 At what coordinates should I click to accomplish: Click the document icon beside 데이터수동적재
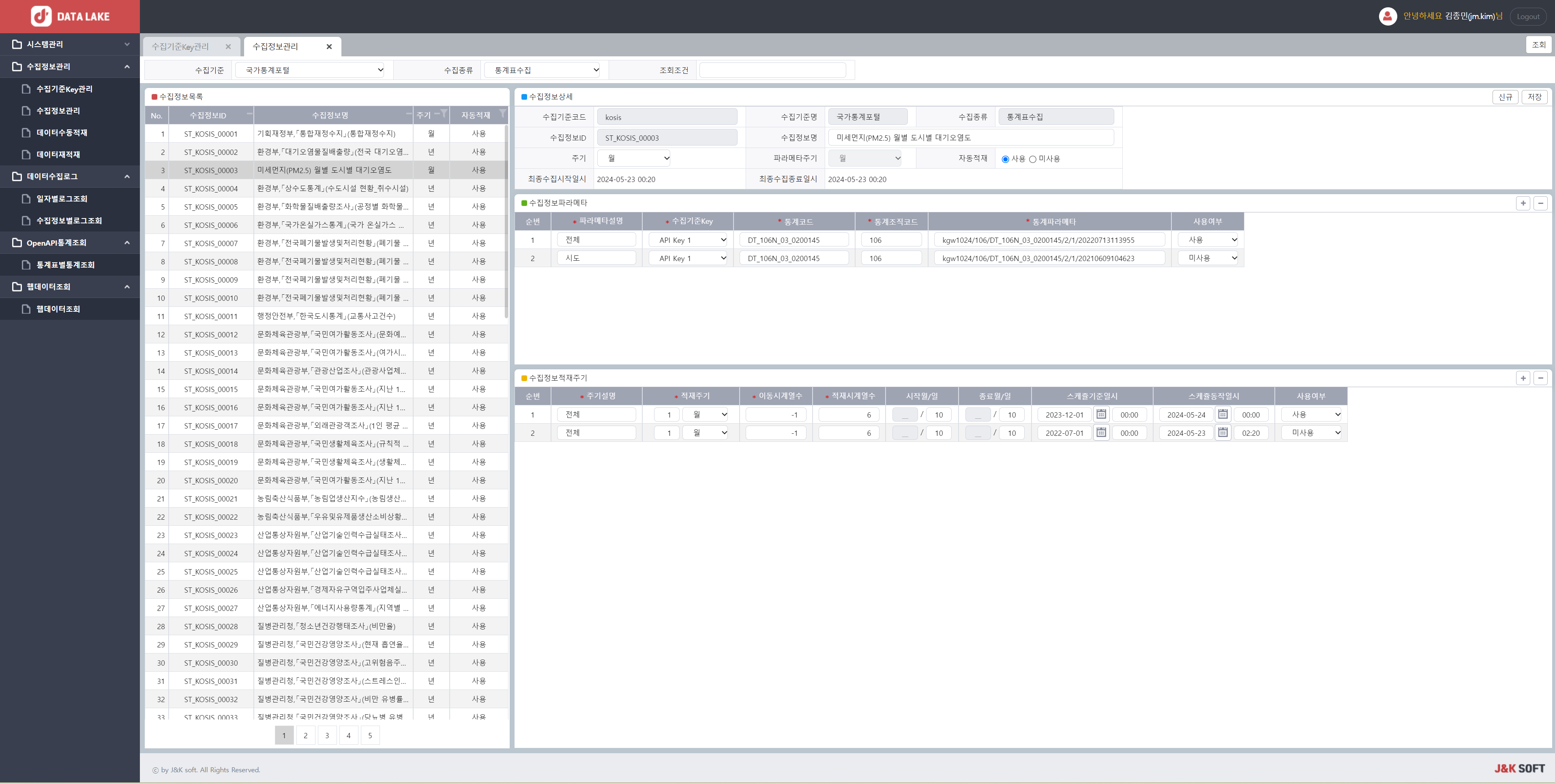(26, 132)
